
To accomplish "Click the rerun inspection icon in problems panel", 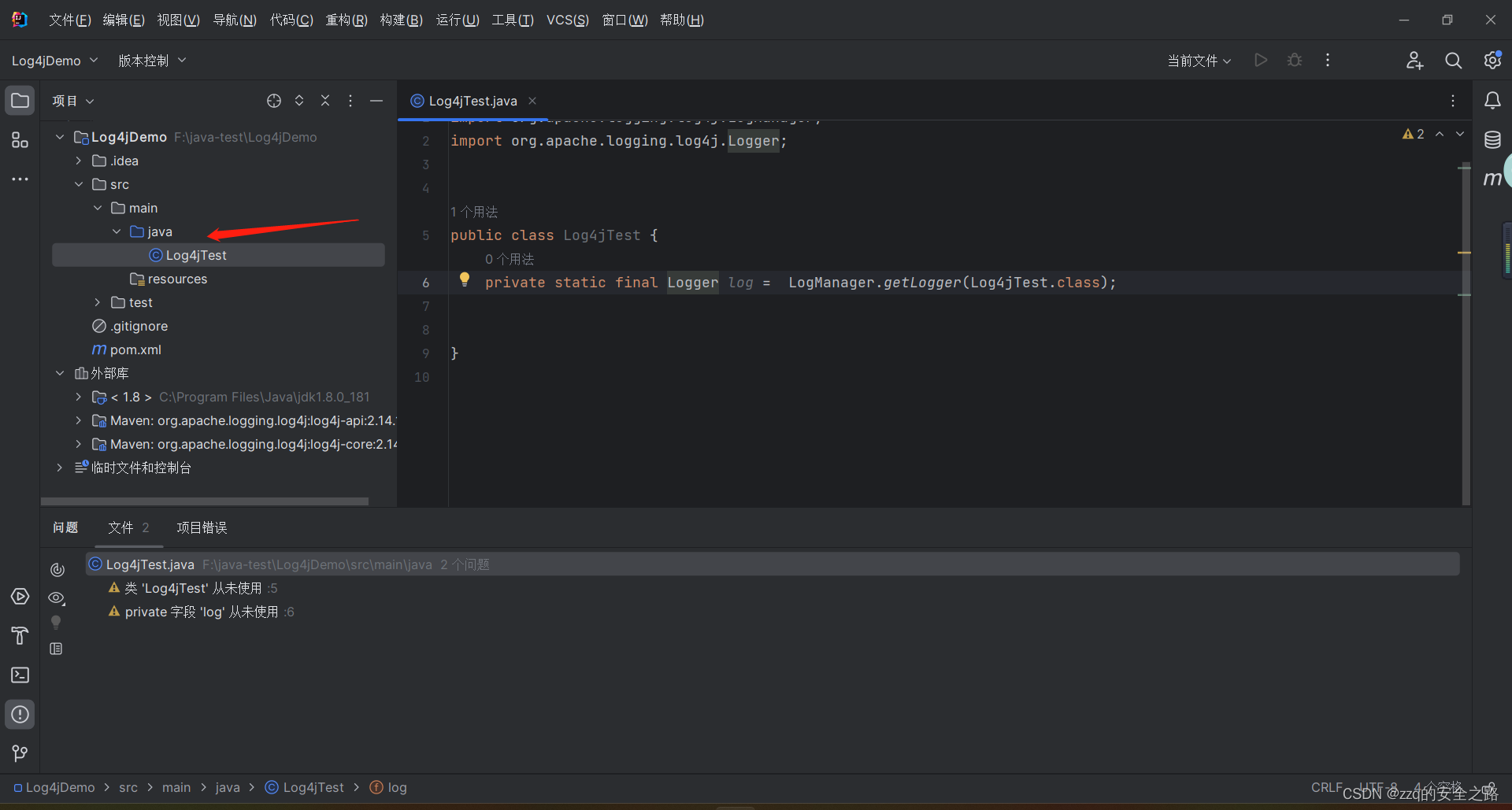I will click(x=57, y=570).
